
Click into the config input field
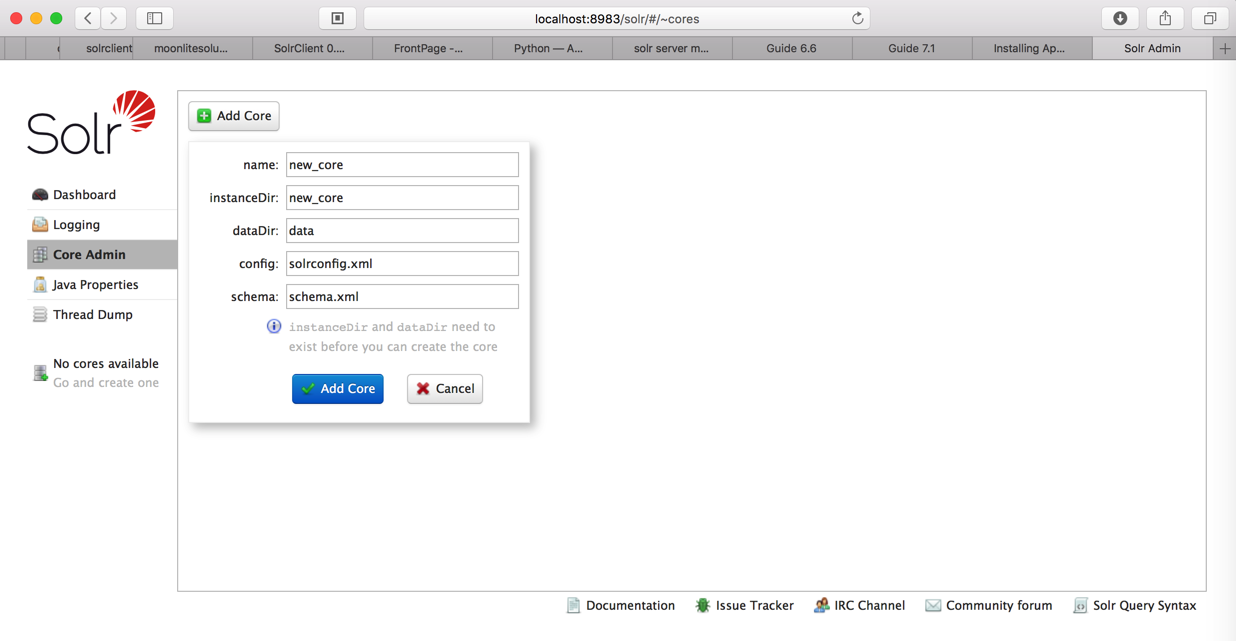(402, 264)
